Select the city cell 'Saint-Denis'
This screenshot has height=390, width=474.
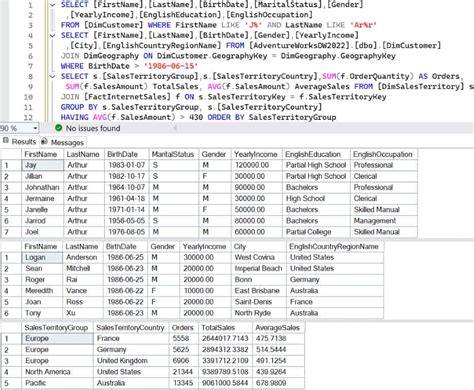tap(259, 302)
